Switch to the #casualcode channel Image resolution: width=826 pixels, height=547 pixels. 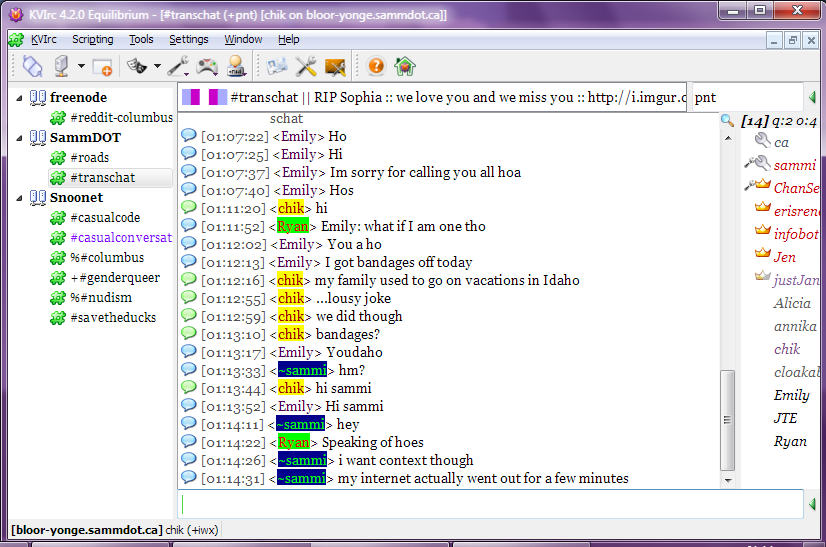click(105, 218)
